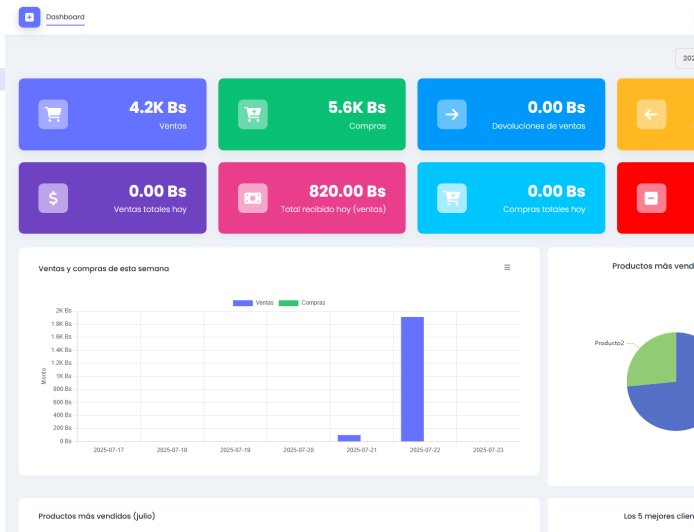Viewport: 694px width, 532px height.
Task: Click the 4.2K Bs sales value
Action: pos(158,107)
